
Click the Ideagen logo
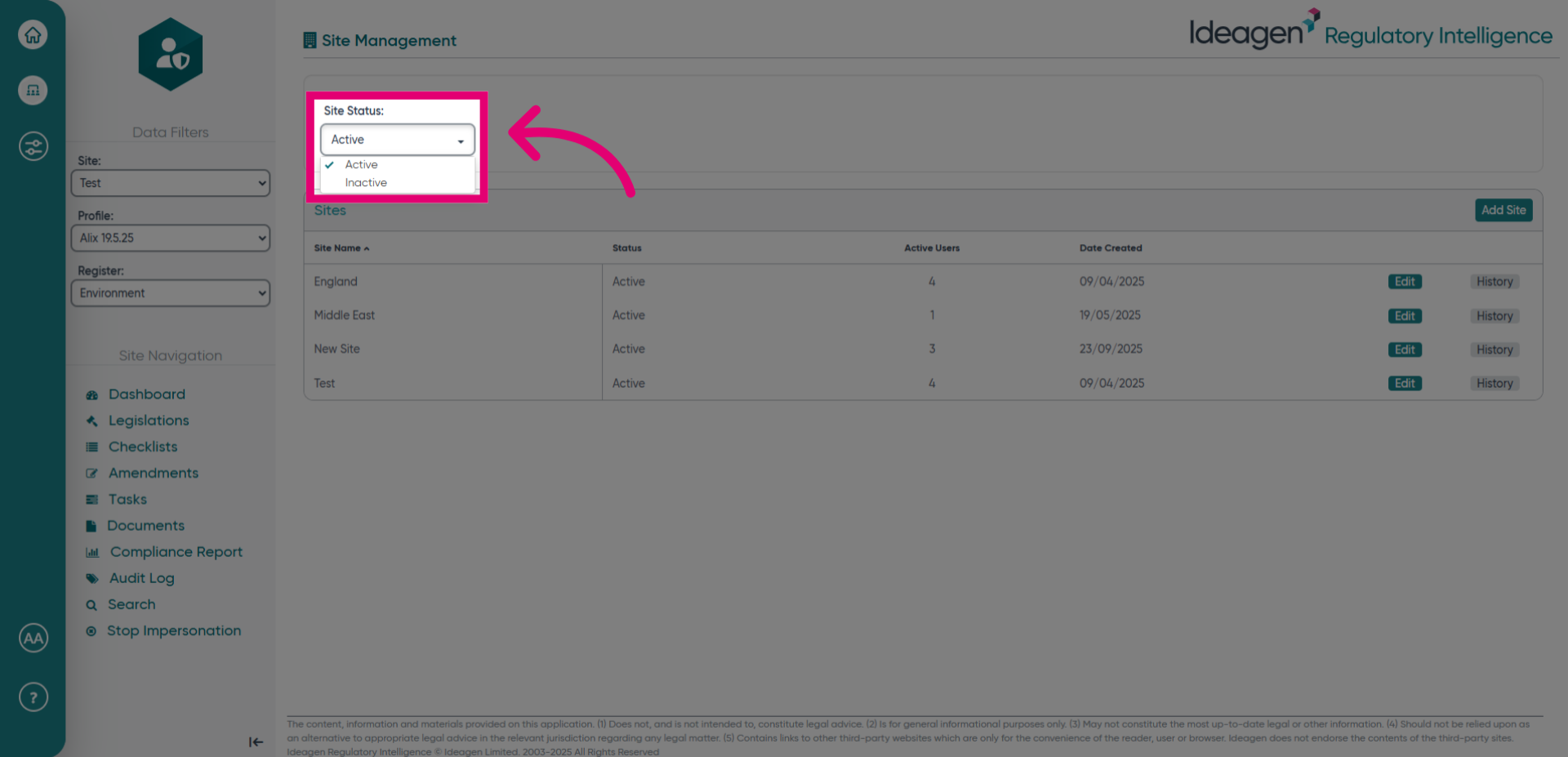1254,30
